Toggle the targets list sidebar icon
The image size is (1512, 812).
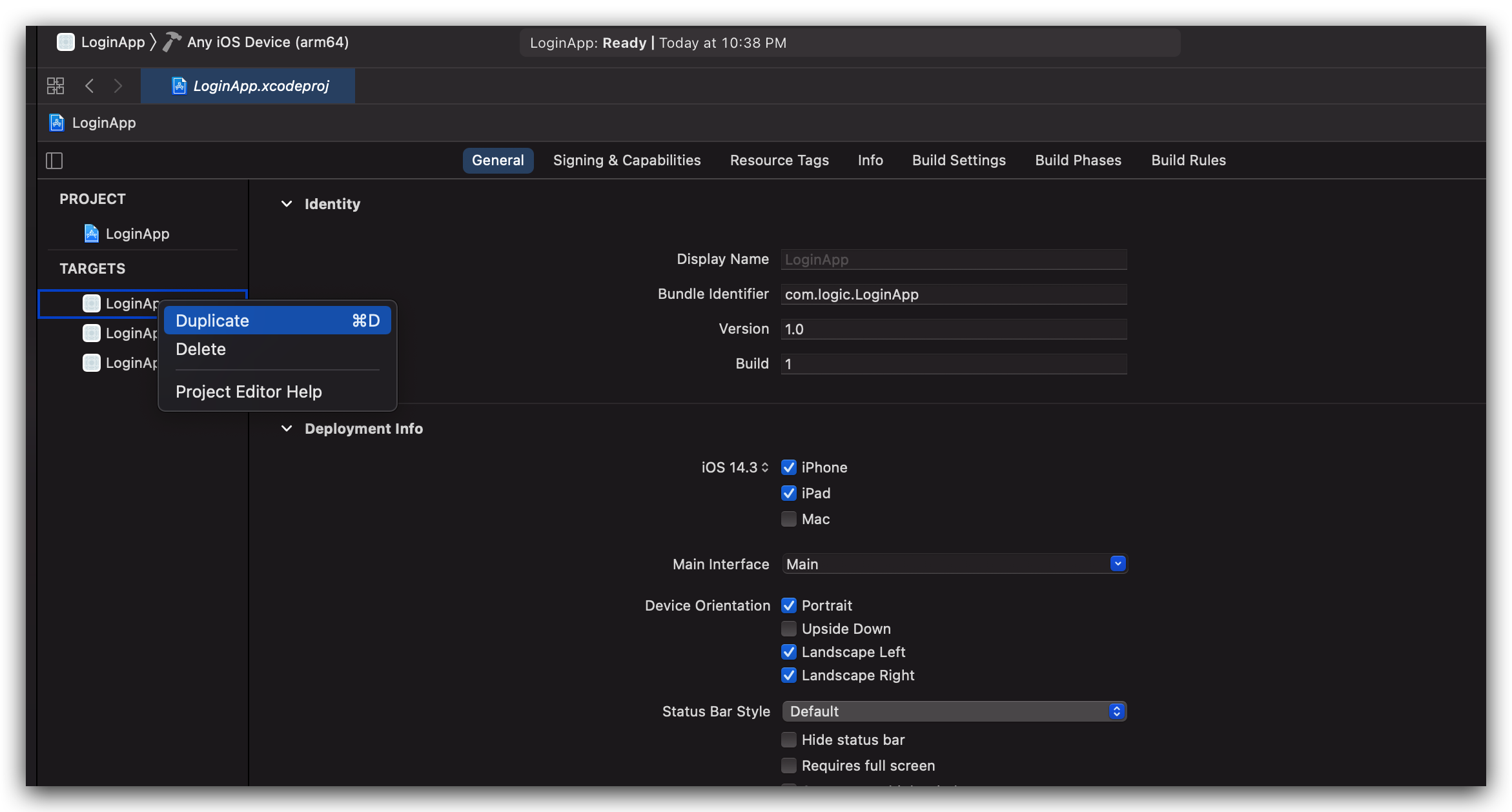click(54, 161)
